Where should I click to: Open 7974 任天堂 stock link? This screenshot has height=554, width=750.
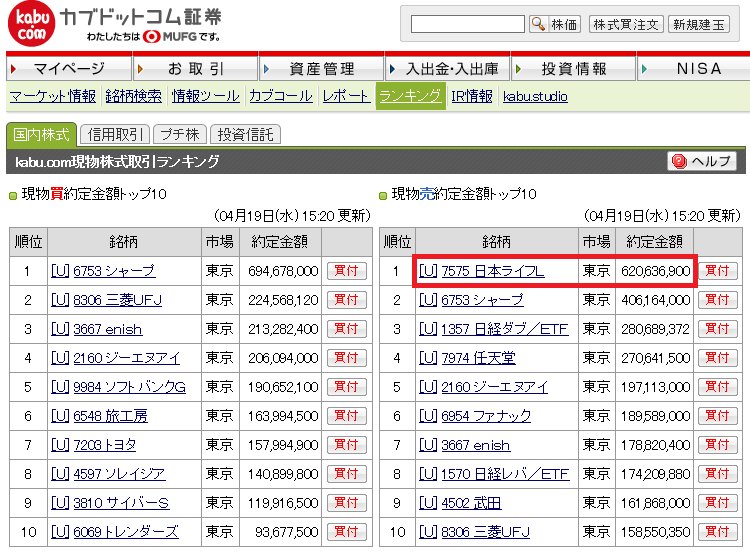pyautogui.click(x=478, y=358)
